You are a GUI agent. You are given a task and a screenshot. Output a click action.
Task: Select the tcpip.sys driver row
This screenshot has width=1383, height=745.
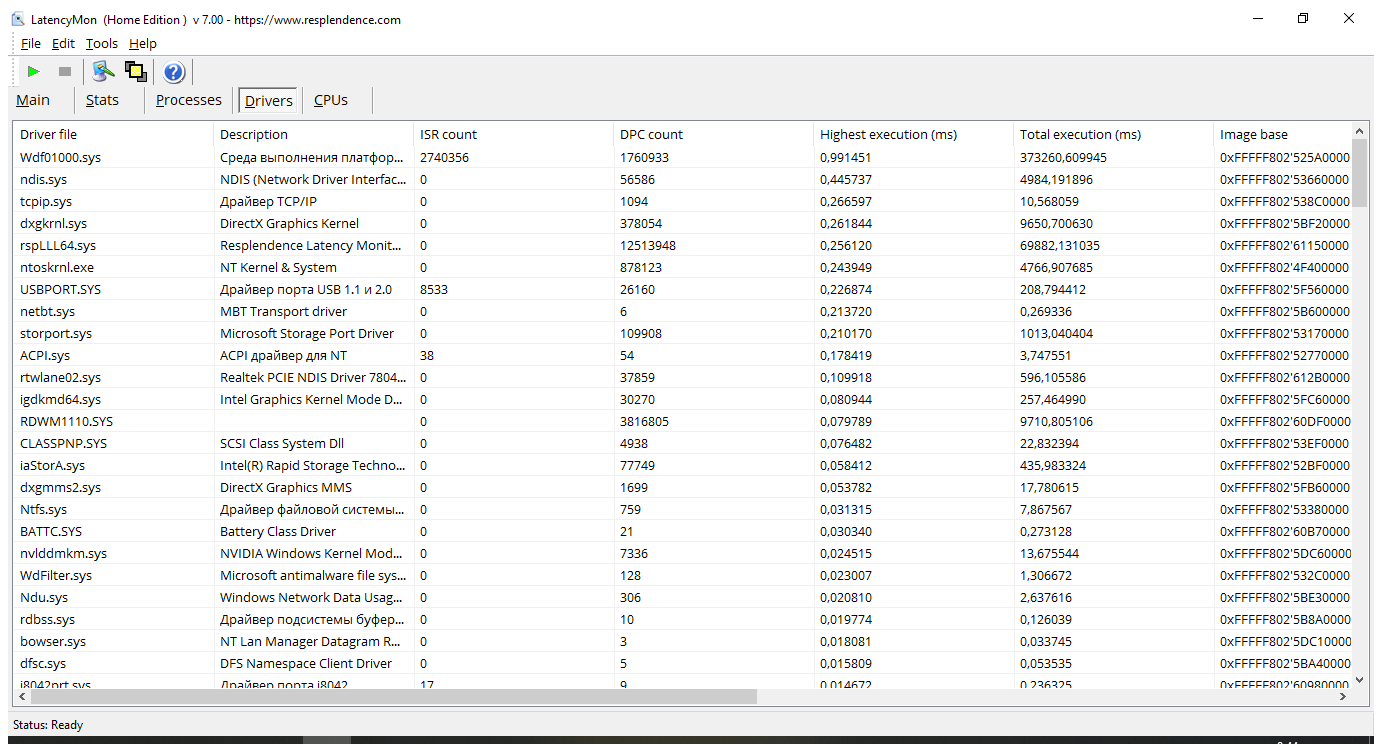(x=682, y=201)
